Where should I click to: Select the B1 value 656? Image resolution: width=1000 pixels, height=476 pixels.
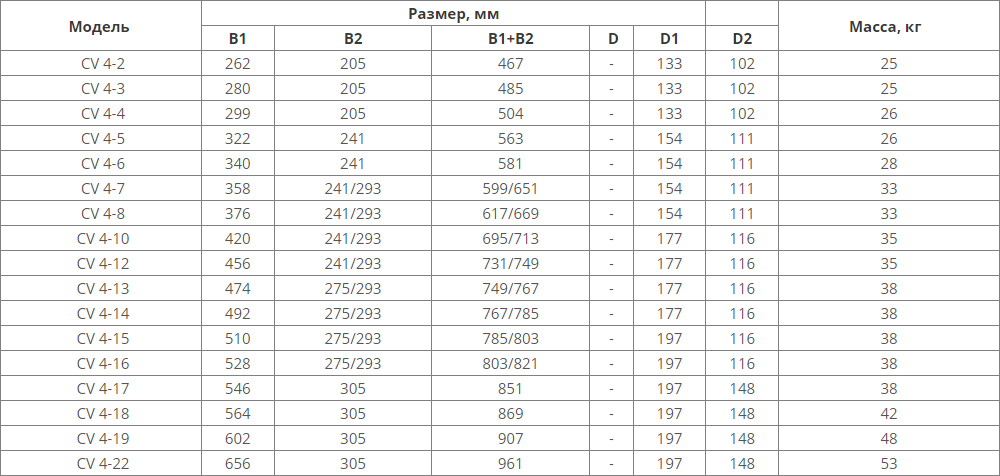[x=237, y=464]
